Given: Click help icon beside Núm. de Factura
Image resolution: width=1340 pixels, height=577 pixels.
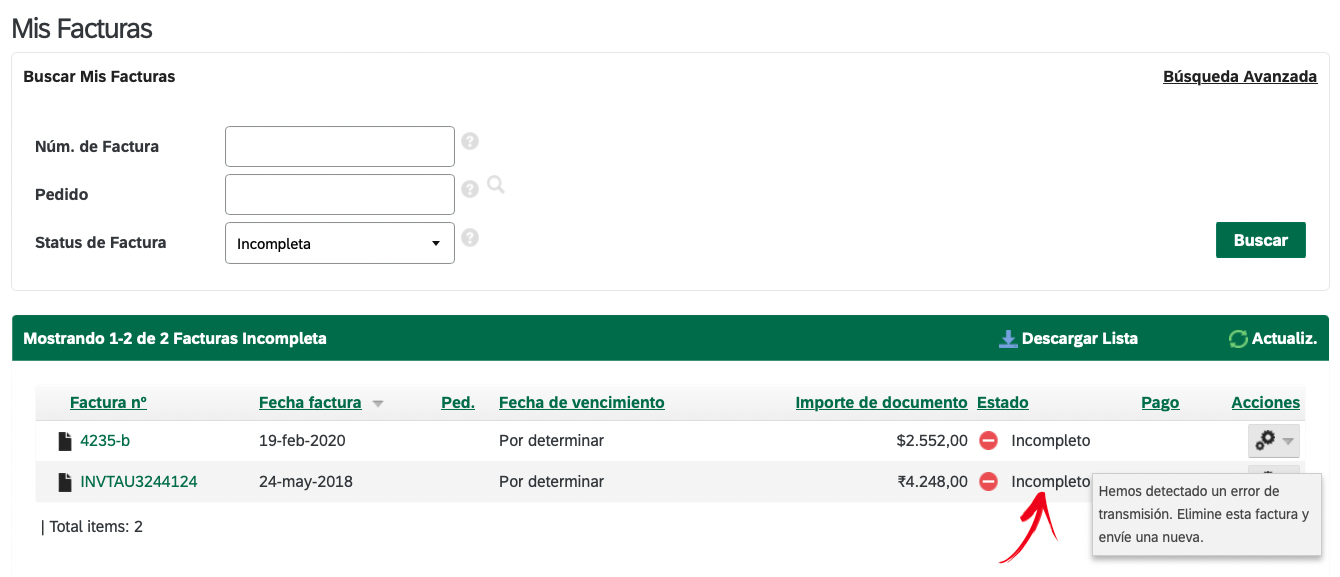Looking at the screenshot, I should (470, 142).
